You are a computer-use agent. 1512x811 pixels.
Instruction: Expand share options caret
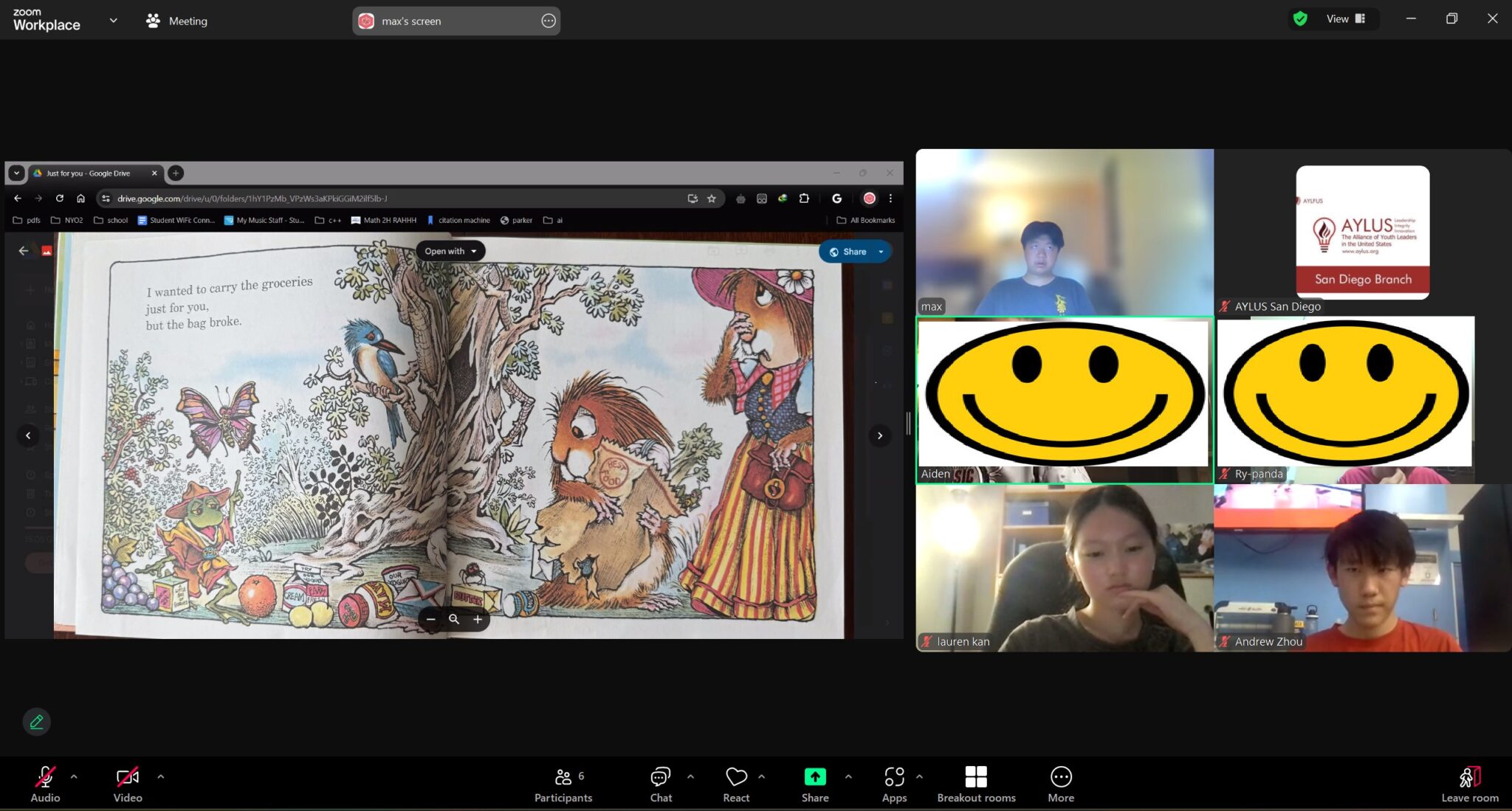848,776
